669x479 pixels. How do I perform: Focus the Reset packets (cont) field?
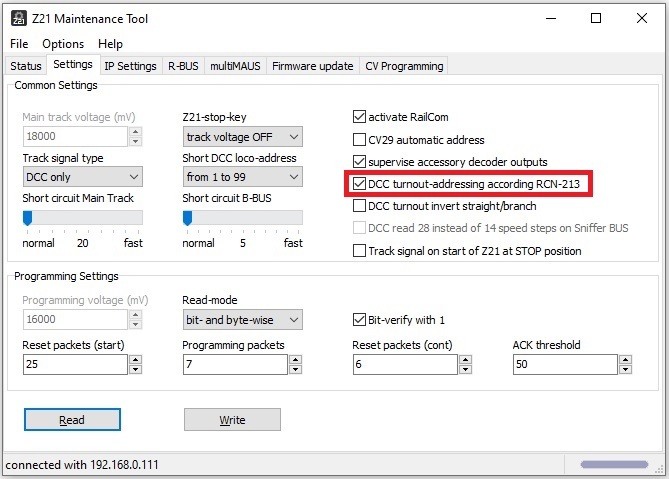(405, 364)
